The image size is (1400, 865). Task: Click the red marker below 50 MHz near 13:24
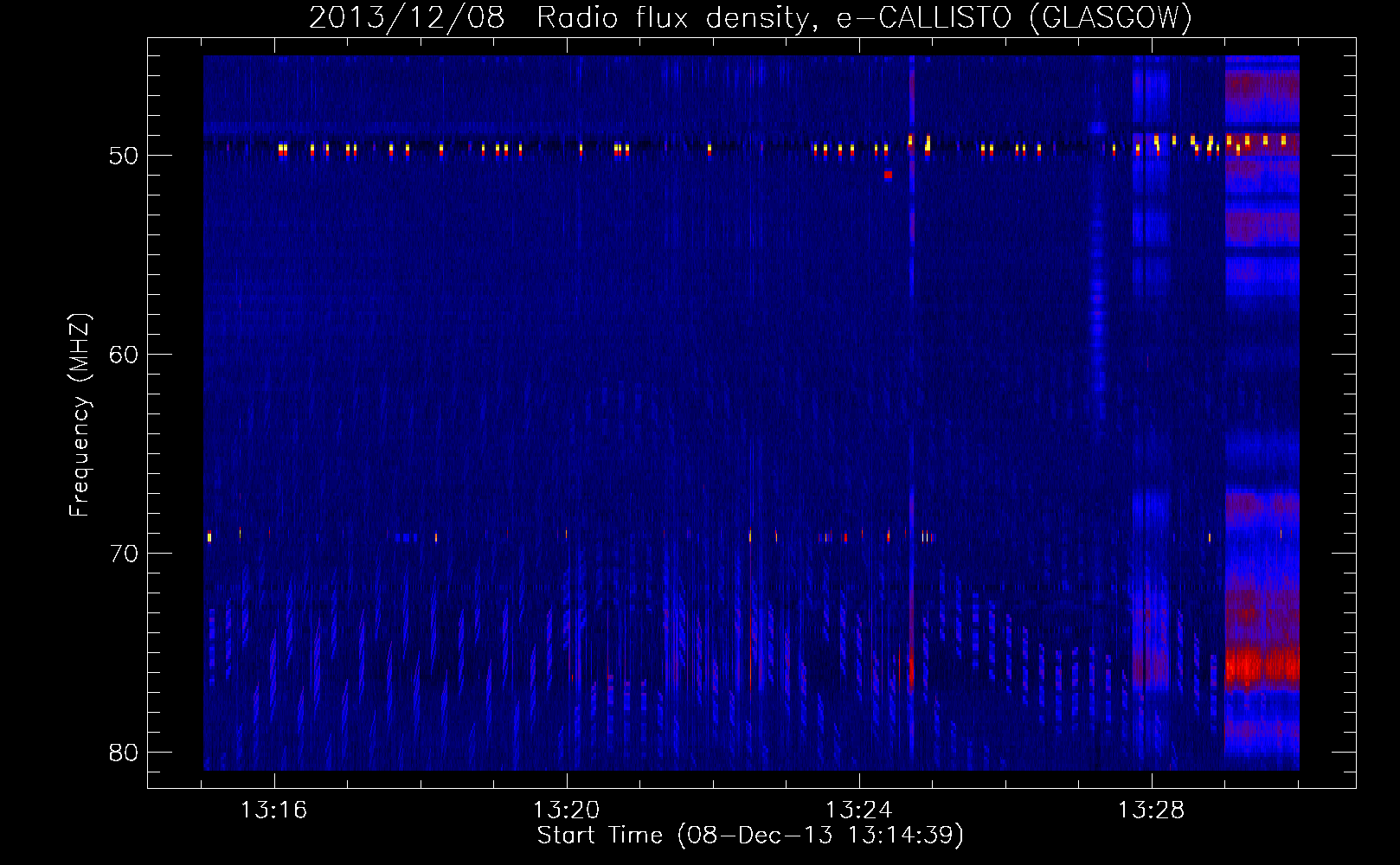pyautogui.click(x=888, y=175)
